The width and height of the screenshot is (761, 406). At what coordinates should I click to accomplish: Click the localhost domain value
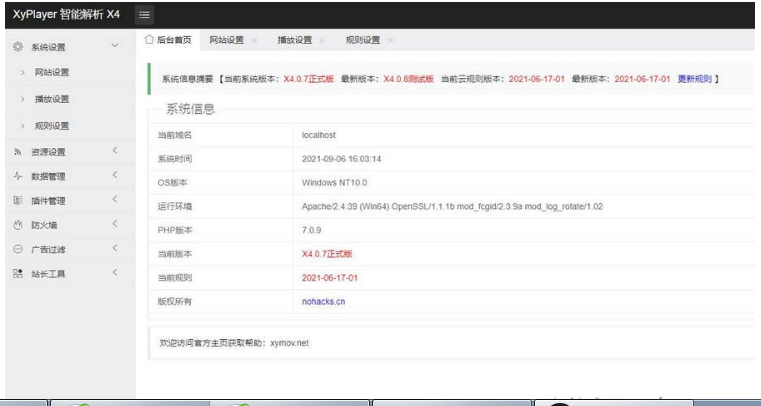pyautogui.click(x=318, y=135)
